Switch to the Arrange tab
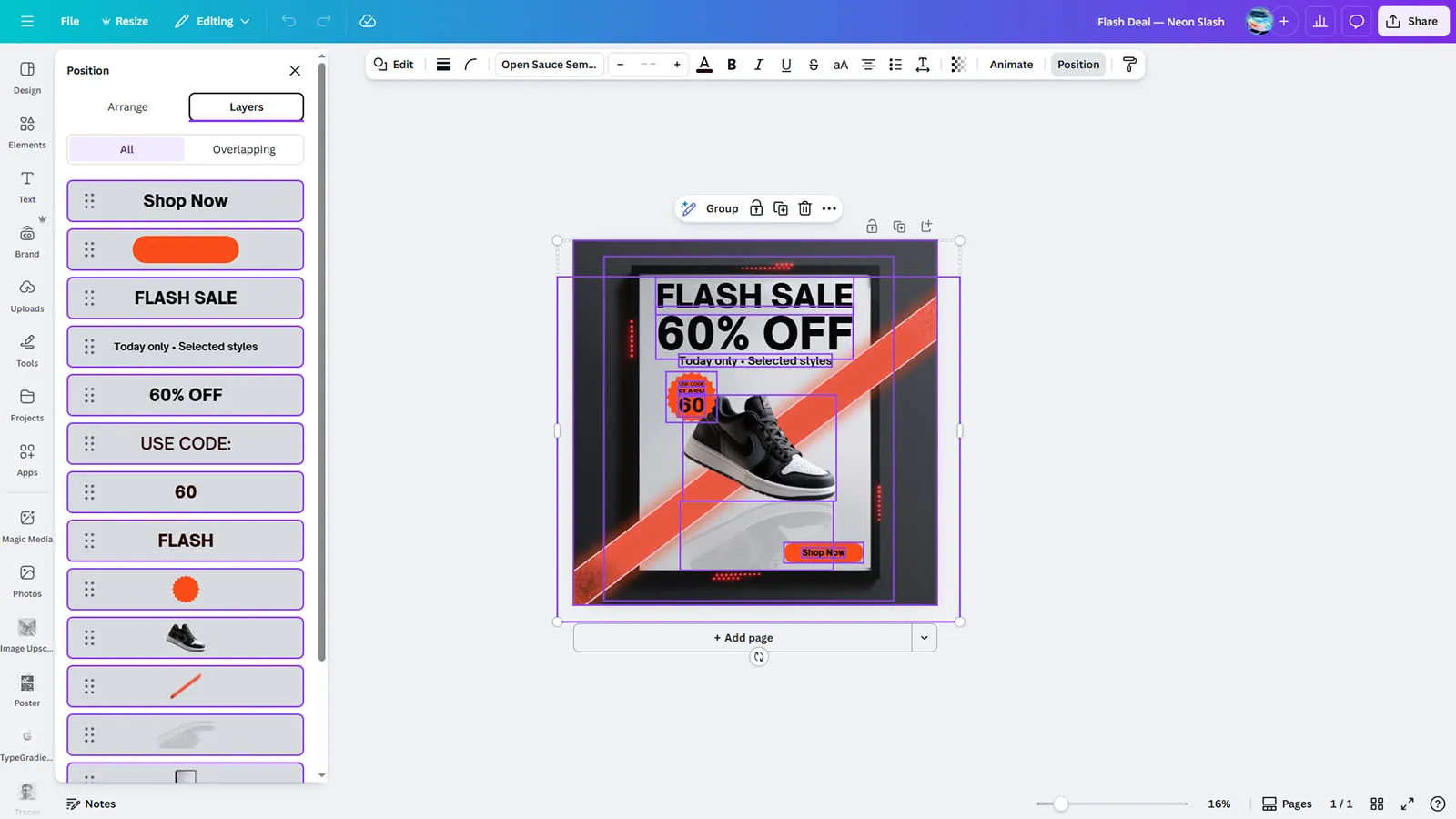The image size is (1456, 819). pyautogui.click(x=127, y=107)
